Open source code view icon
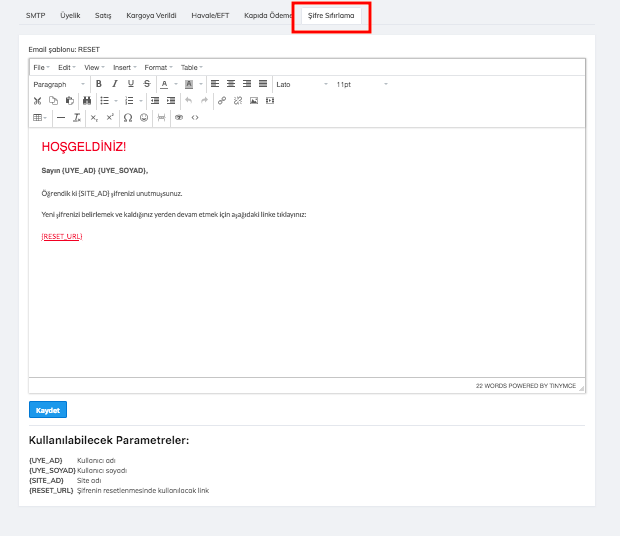Image resolution: width=620 pixels, height=536 pixels. pos(195,118)
